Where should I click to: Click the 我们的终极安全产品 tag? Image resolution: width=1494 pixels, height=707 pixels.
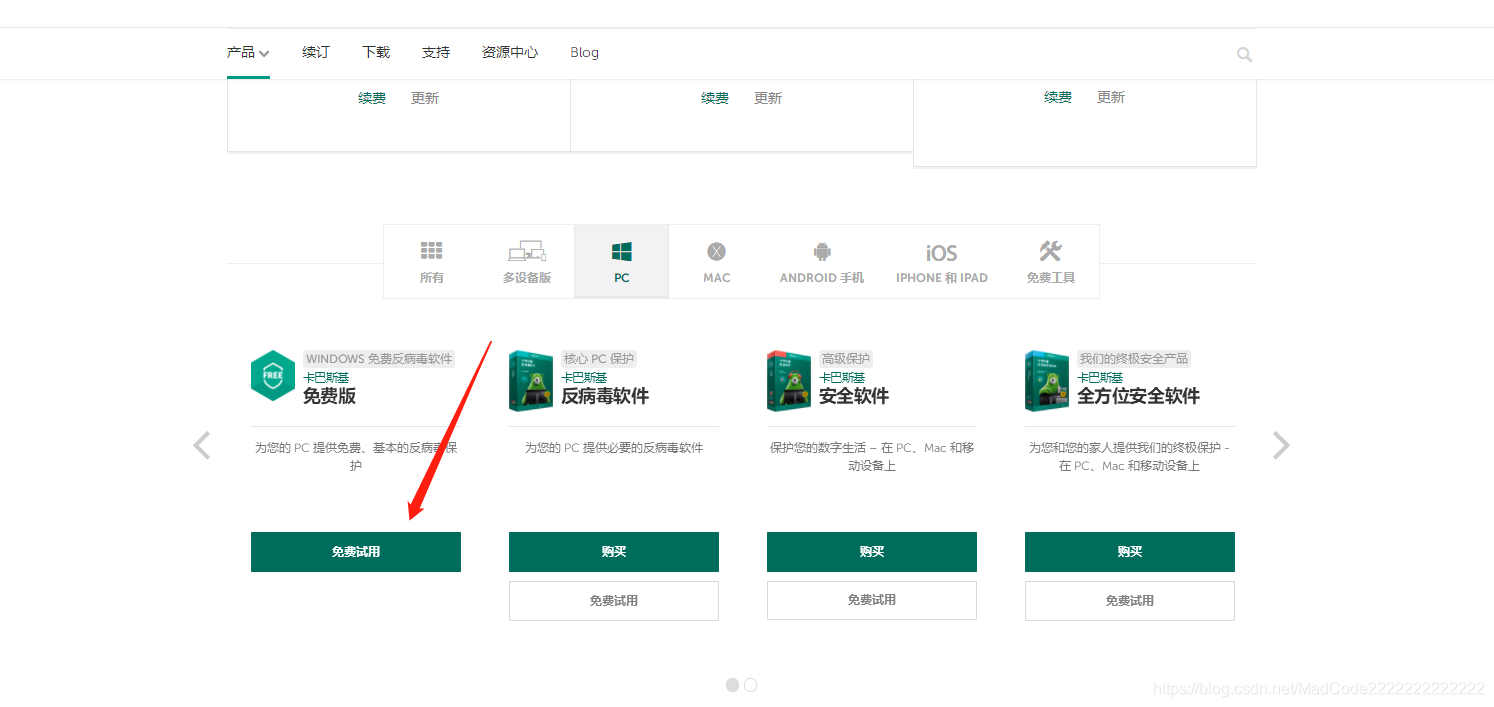[1134, 359]
